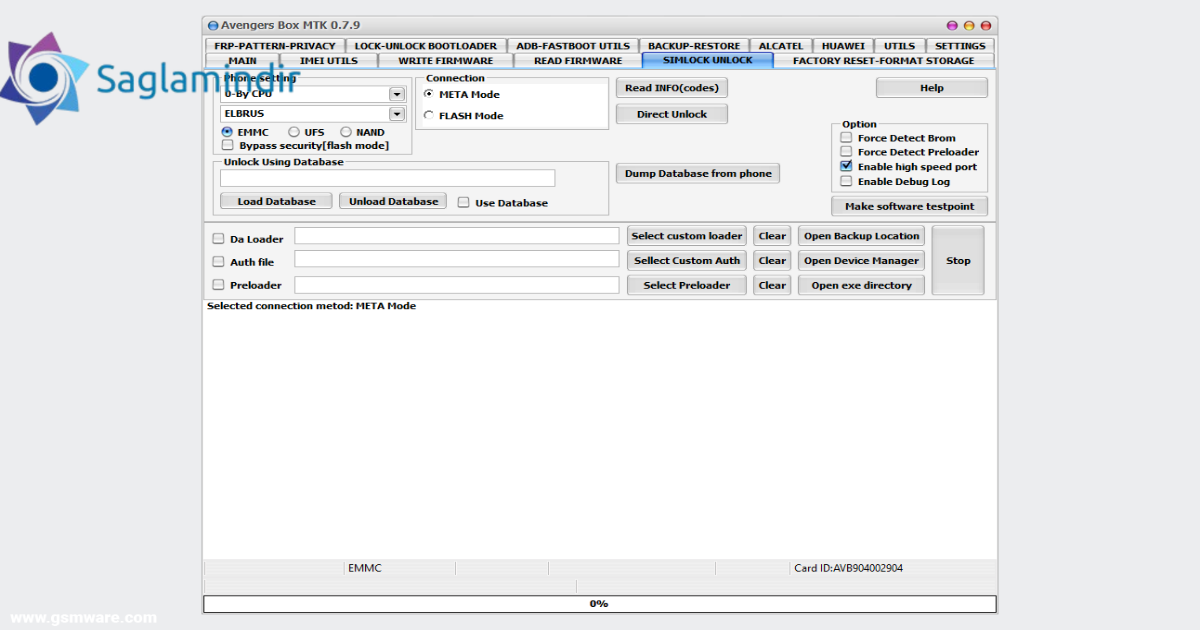The height and width of the screenshot is (630, 1200).
Task: Tick the Da Loader checkbox
Action: (x=219, y=239)
